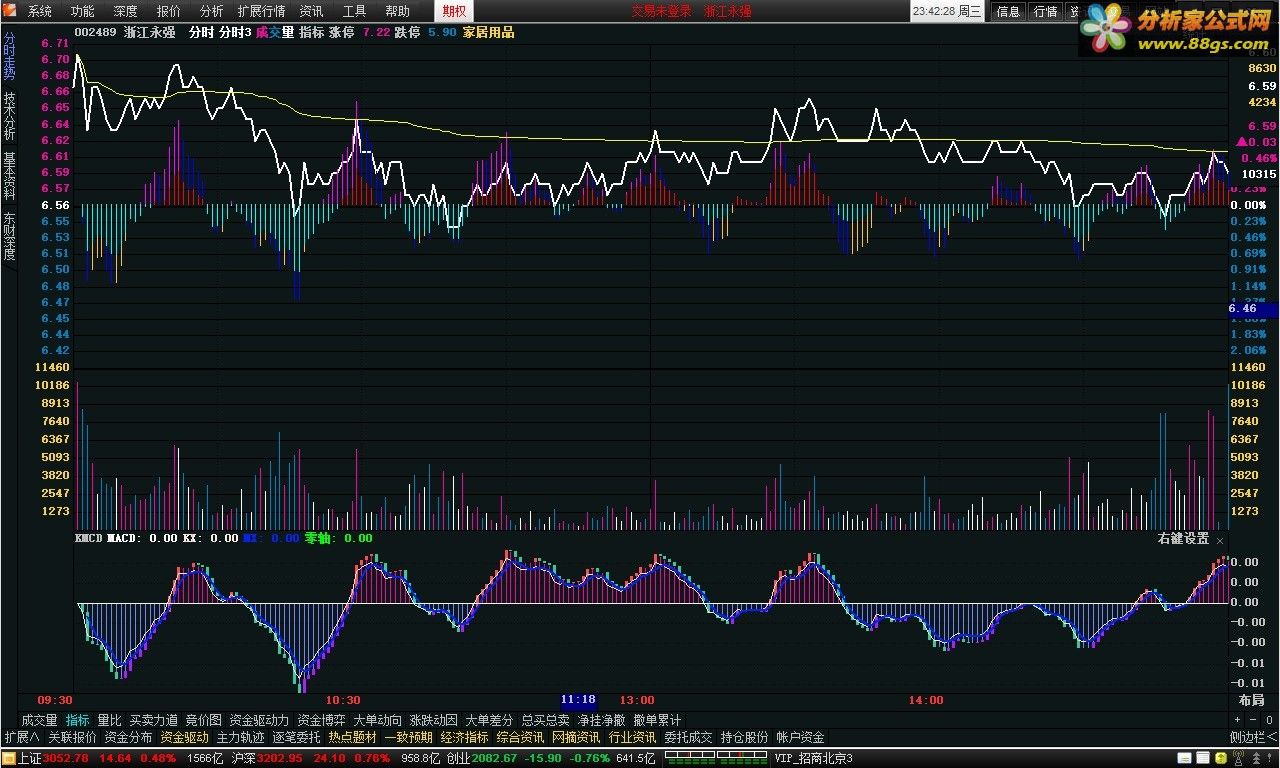Click the yellow database icon in the status bar
Screen dimensions: 1280x768
click(x=1221, y=758)
